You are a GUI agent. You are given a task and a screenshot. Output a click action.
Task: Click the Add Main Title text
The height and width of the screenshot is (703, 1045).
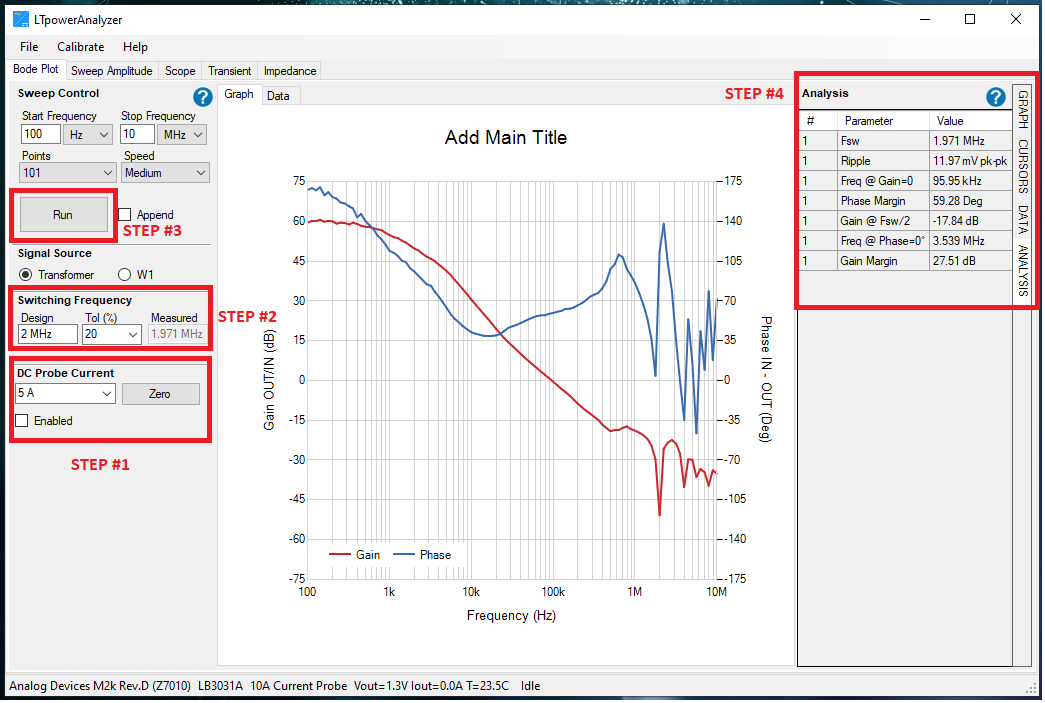point(505,138)
